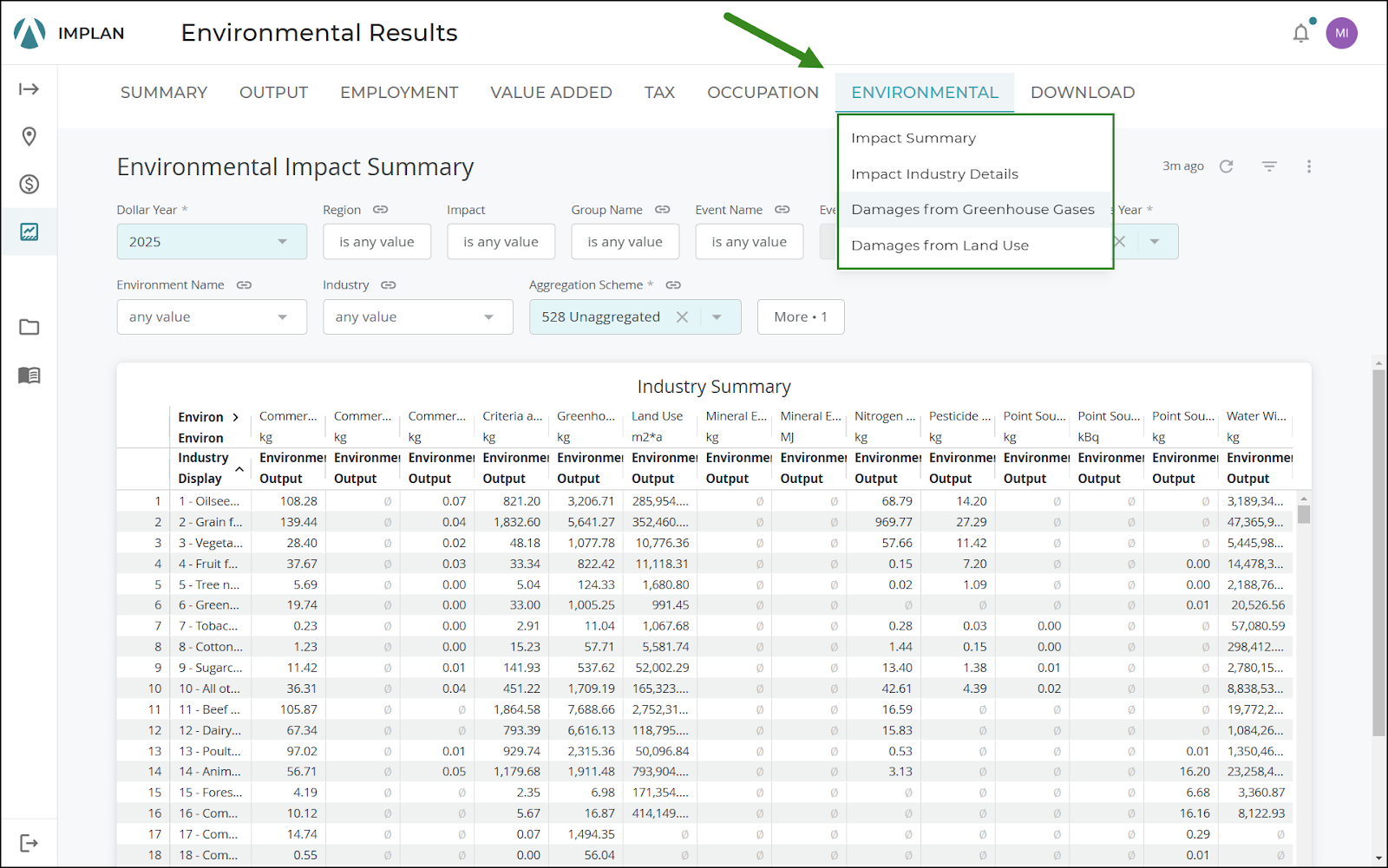The image size is (1388, 868).
Task: Open the documentation book sidebar icon
Action: [29, 375]
